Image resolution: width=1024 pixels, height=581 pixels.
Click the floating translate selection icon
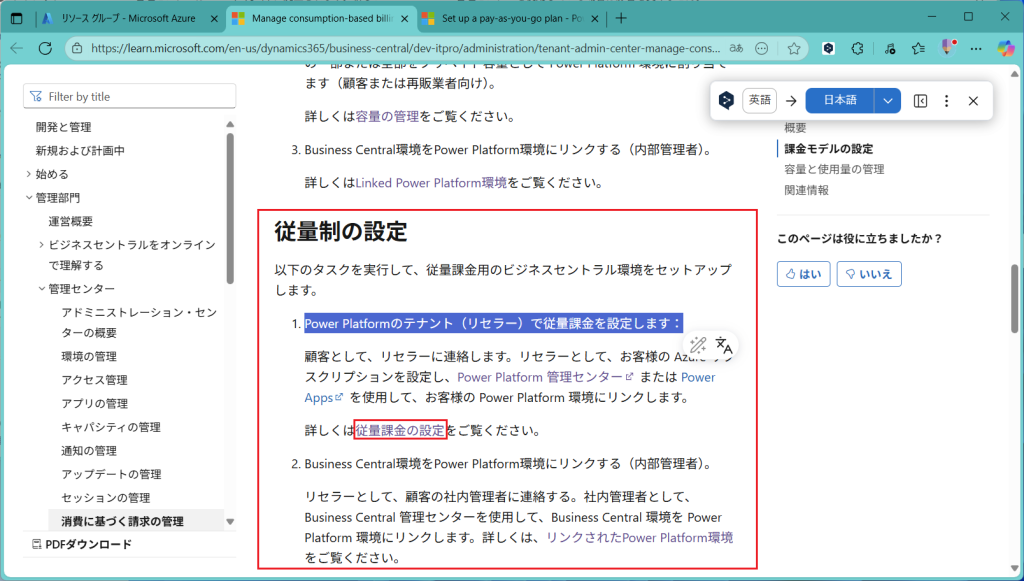[724, 344]
